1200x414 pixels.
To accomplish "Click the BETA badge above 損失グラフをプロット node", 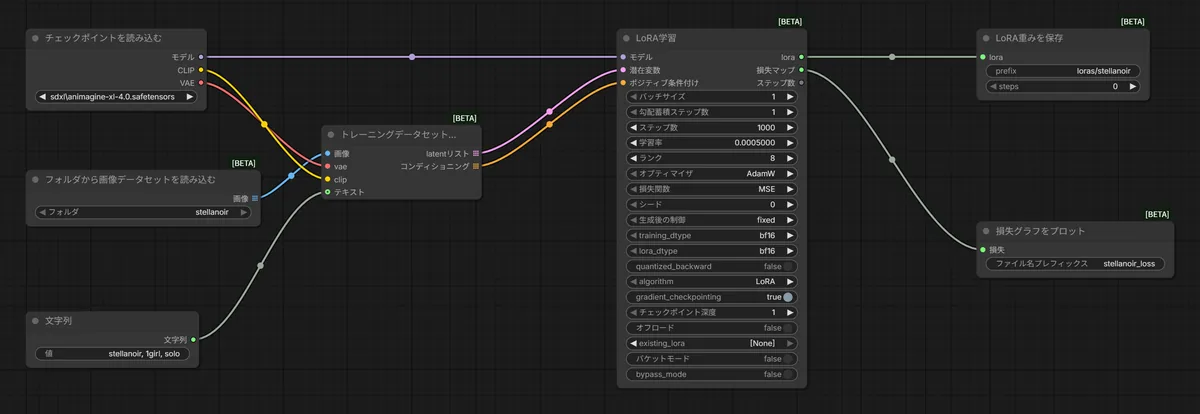I will coord(1157,214).
